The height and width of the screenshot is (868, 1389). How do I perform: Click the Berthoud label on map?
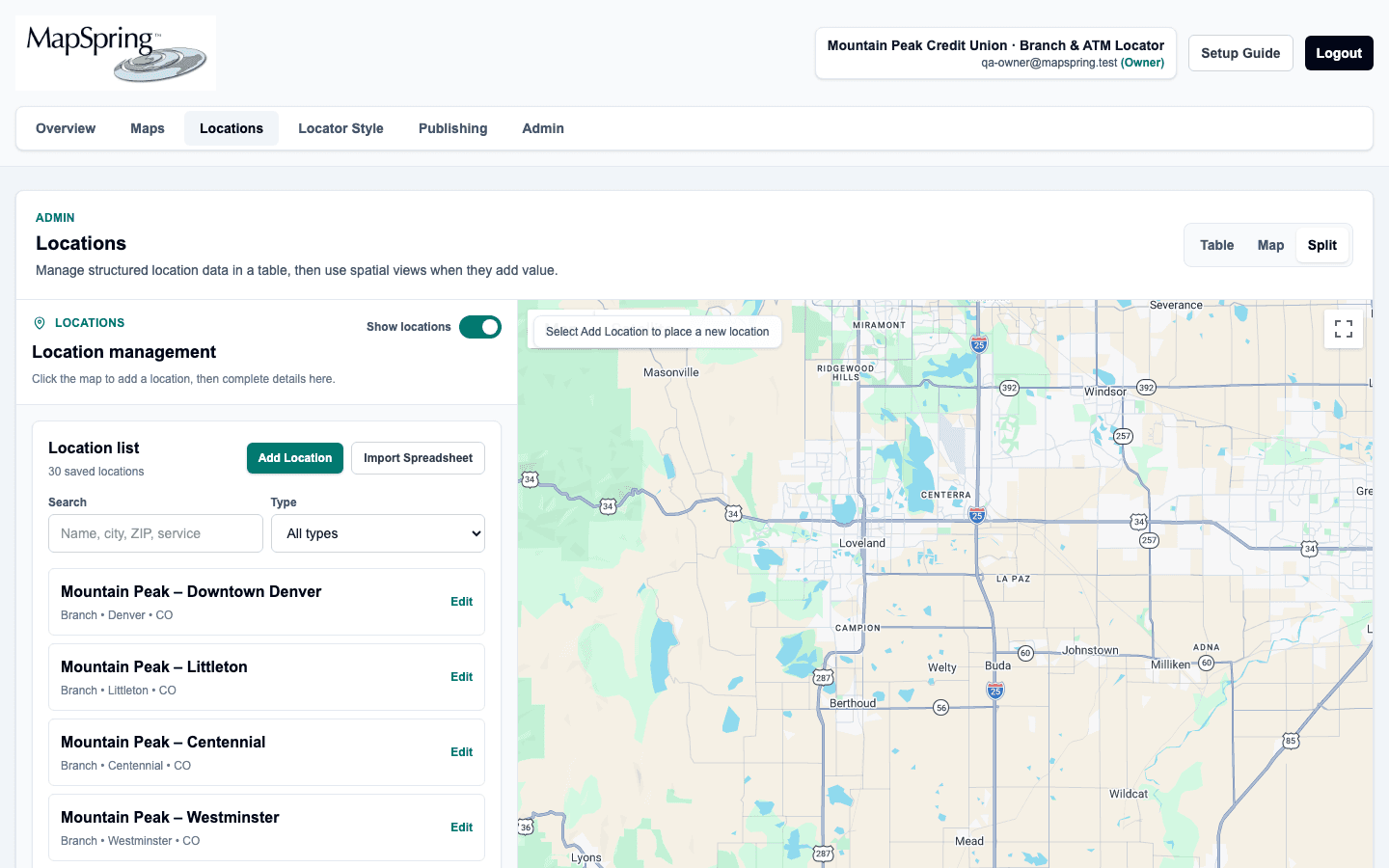(853, 703)
